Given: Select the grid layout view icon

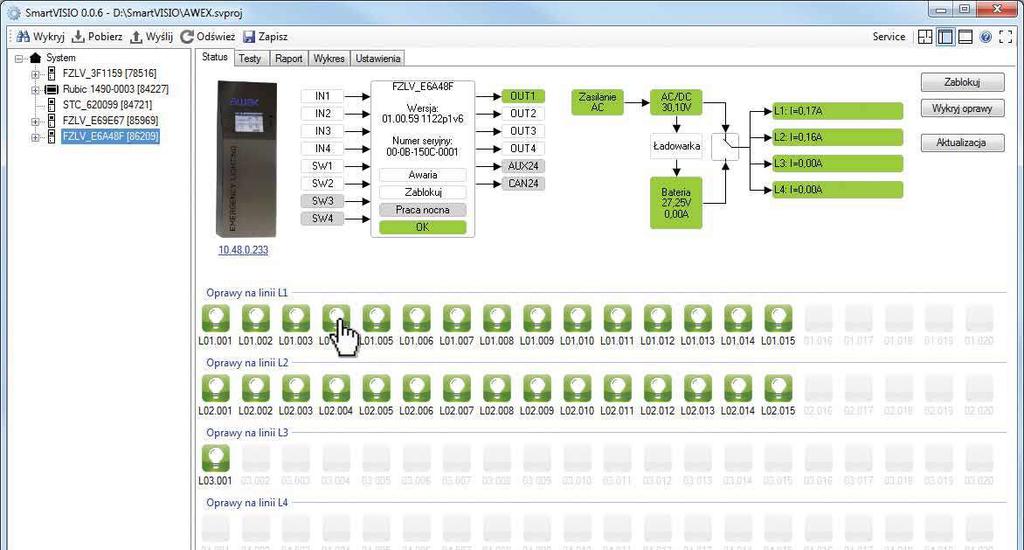Looking at the screenshot, I should tap(925, 37).
